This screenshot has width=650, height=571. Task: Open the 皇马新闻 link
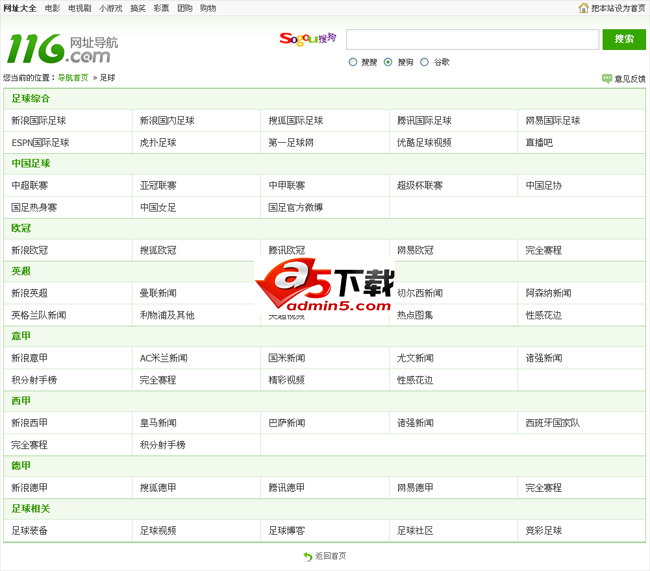[x=158, y=423]
